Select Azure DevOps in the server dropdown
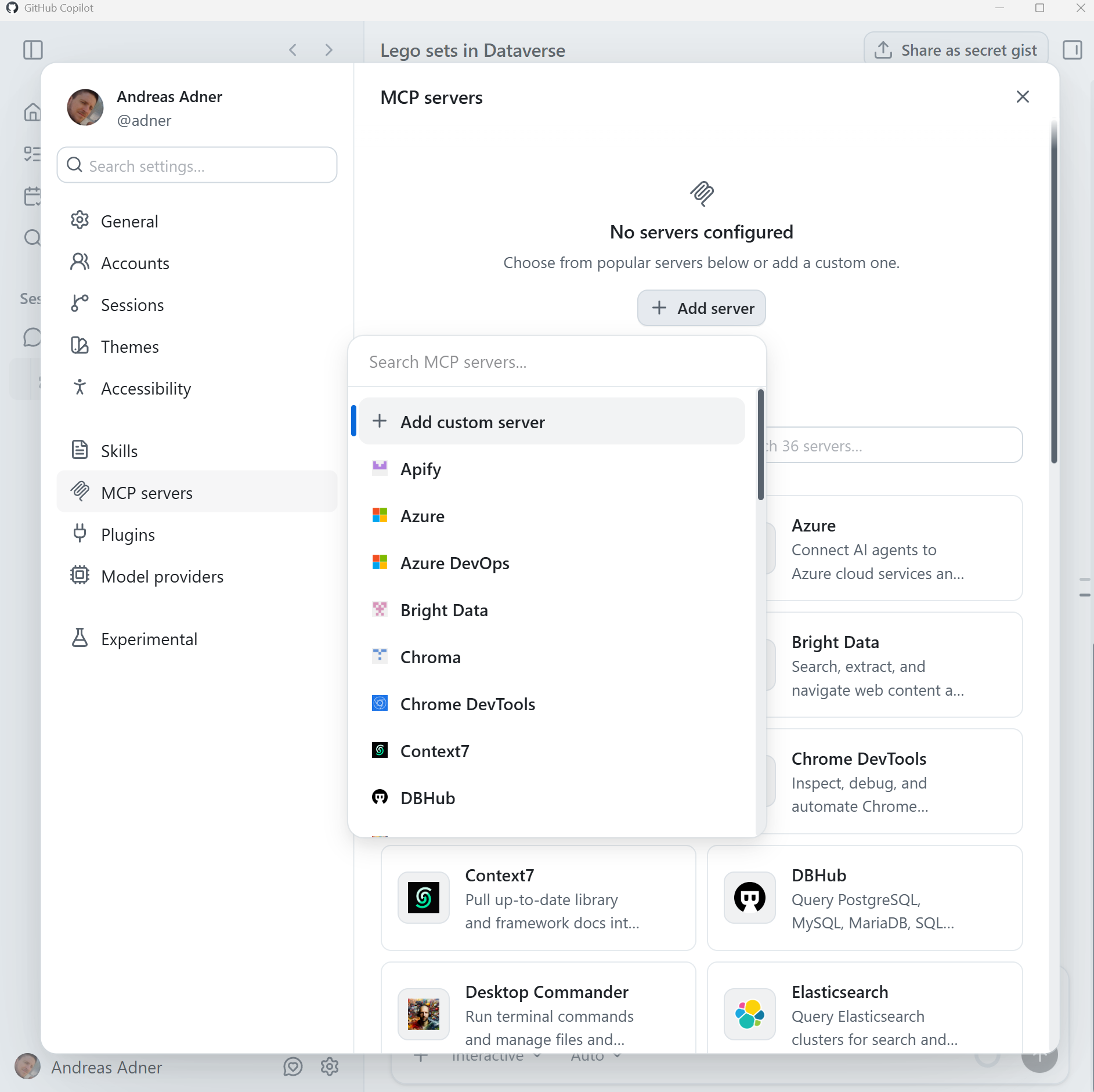 coord(551,563)
